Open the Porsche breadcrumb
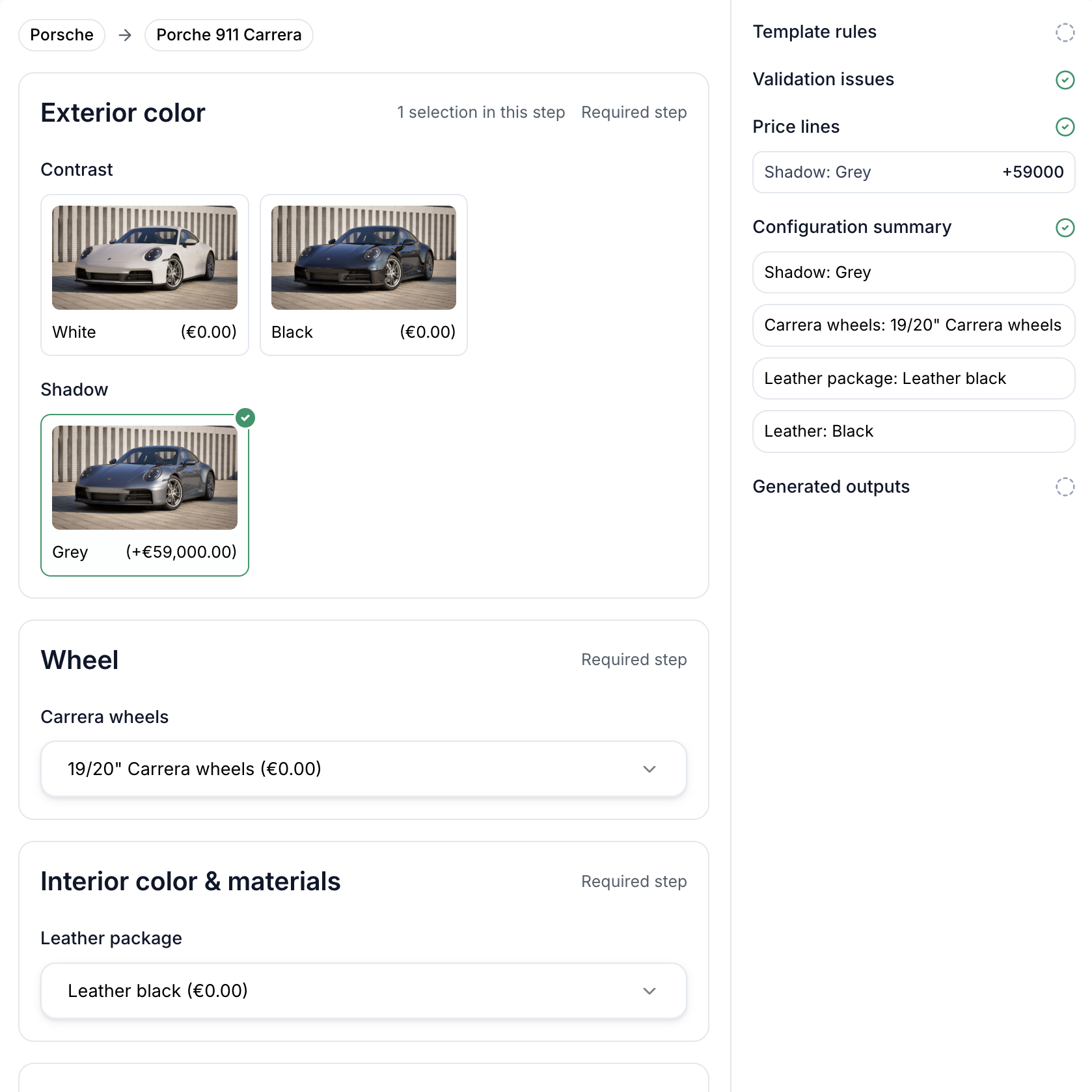1092x1092 pixels. click(62, 35)
